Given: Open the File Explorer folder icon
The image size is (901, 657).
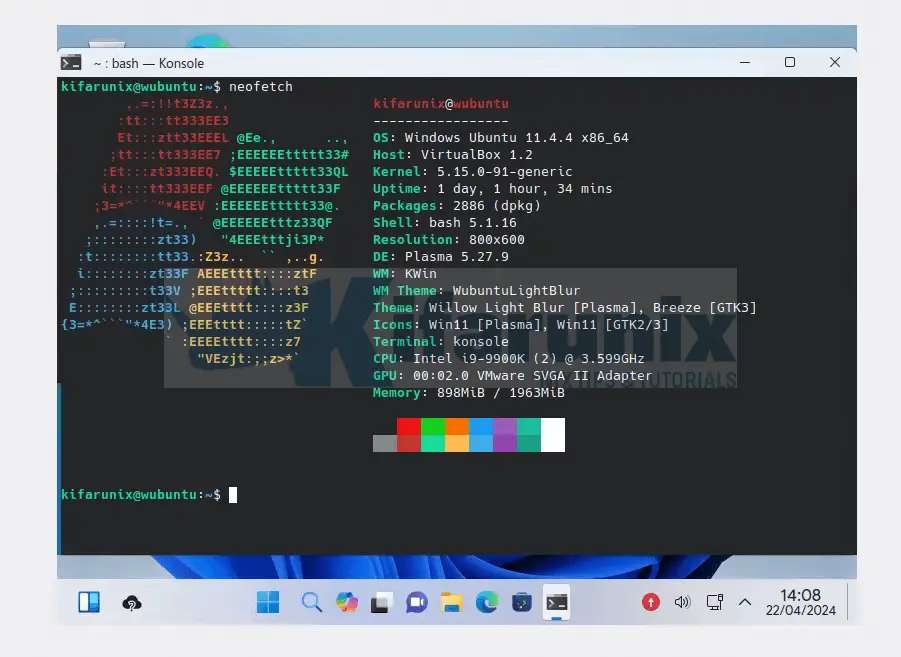Looking at the screenshot, I should click(x=451, y=602).
